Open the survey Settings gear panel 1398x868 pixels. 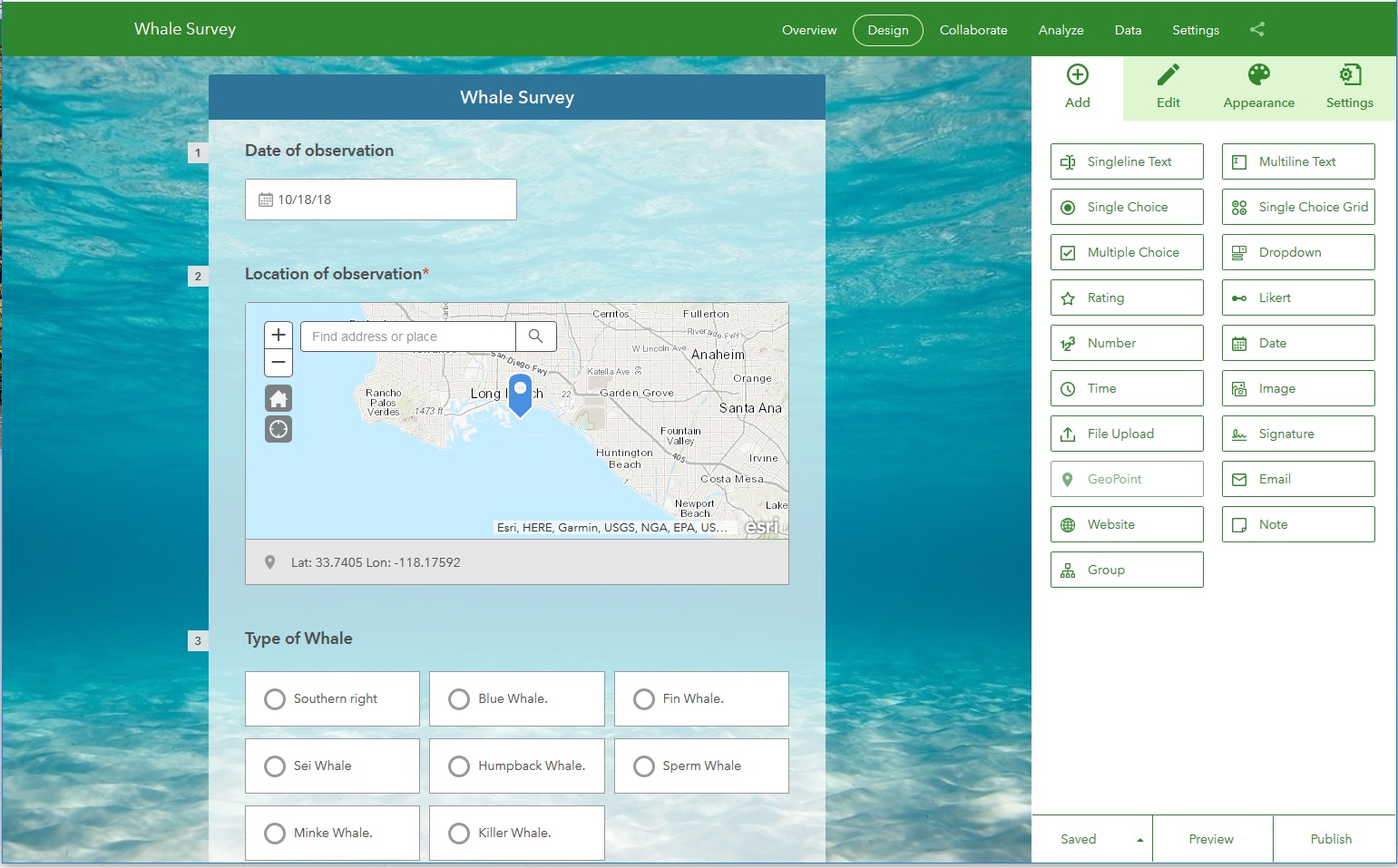click(x=1349, y=87)
